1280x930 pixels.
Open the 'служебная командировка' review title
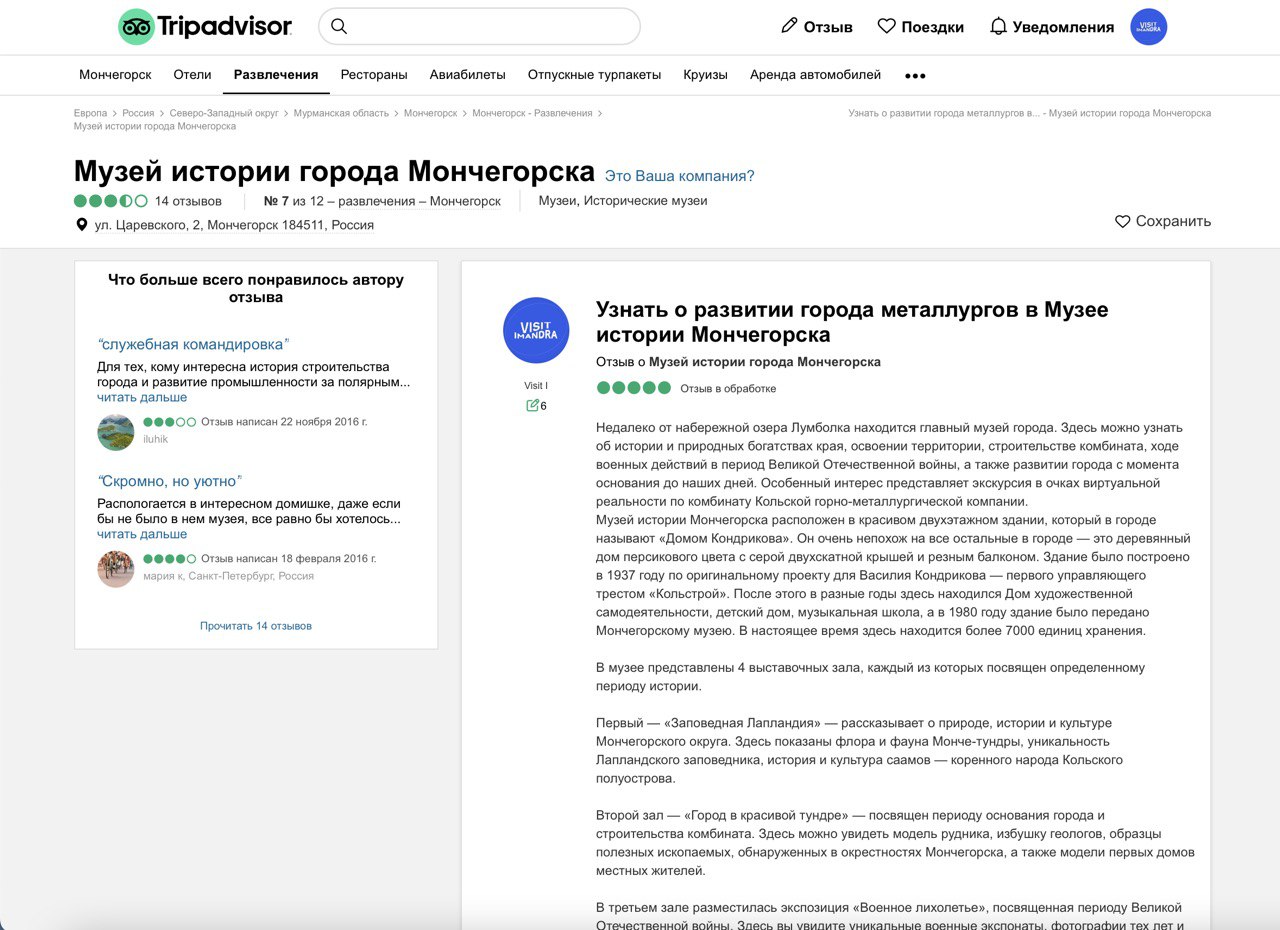click(x=193, y=344)
